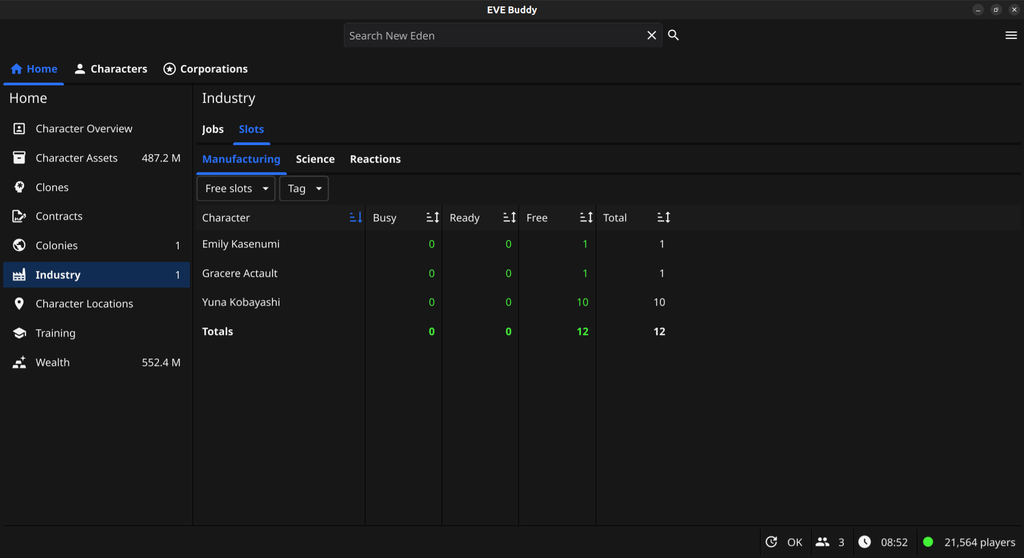Screen dimensions: 1024x558
Task: Click the green server status dot
Action: [928, 542]
